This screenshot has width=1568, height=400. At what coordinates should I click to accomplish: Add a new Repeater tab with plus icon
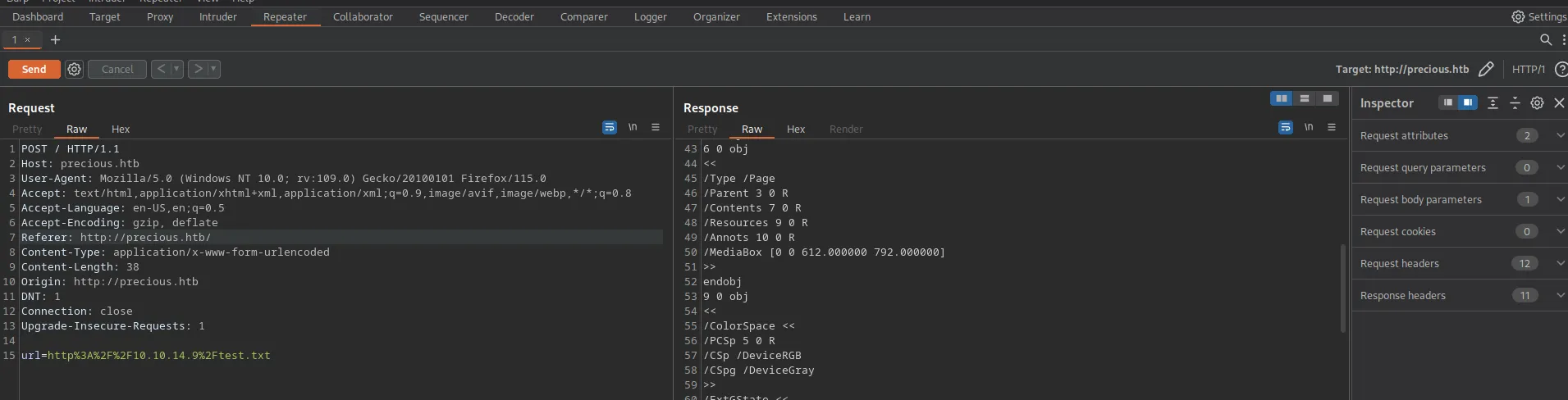point(55,39)
